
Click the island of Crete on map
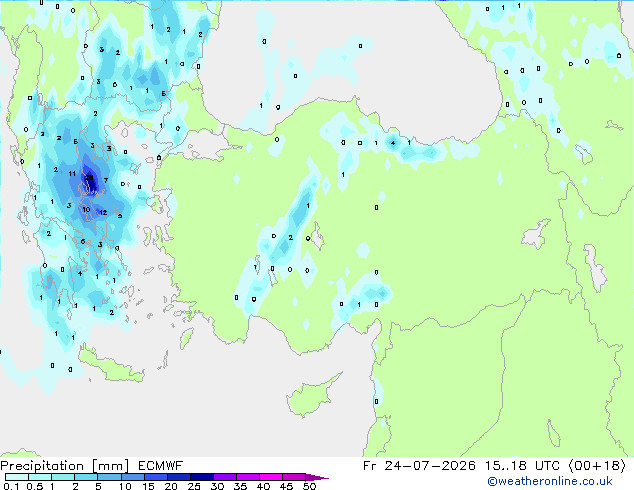[x=110, y=366]
